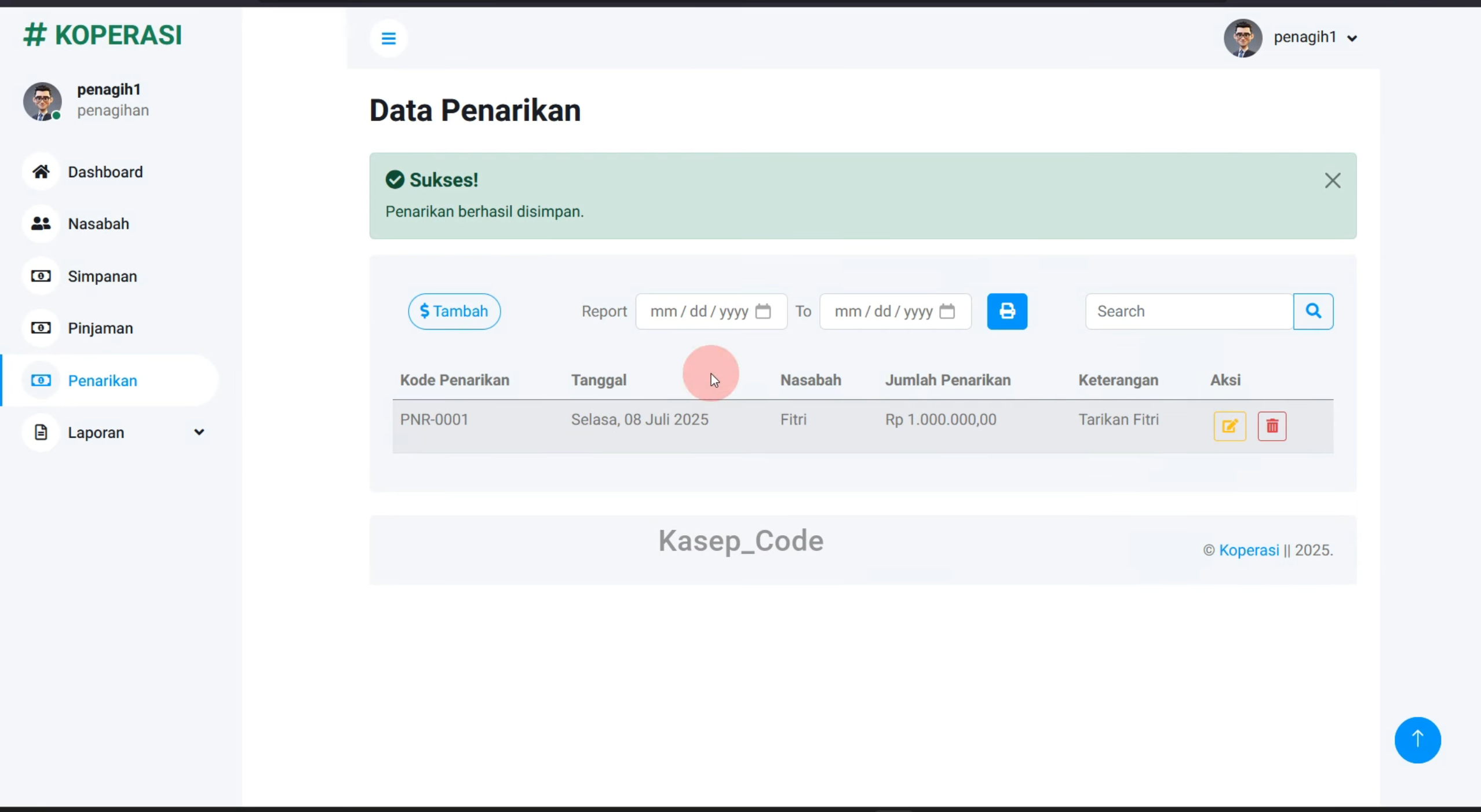1481x812 pixels.
Task: Open the penagih1 user dropdown arrow
Action: coord(1352,39)
